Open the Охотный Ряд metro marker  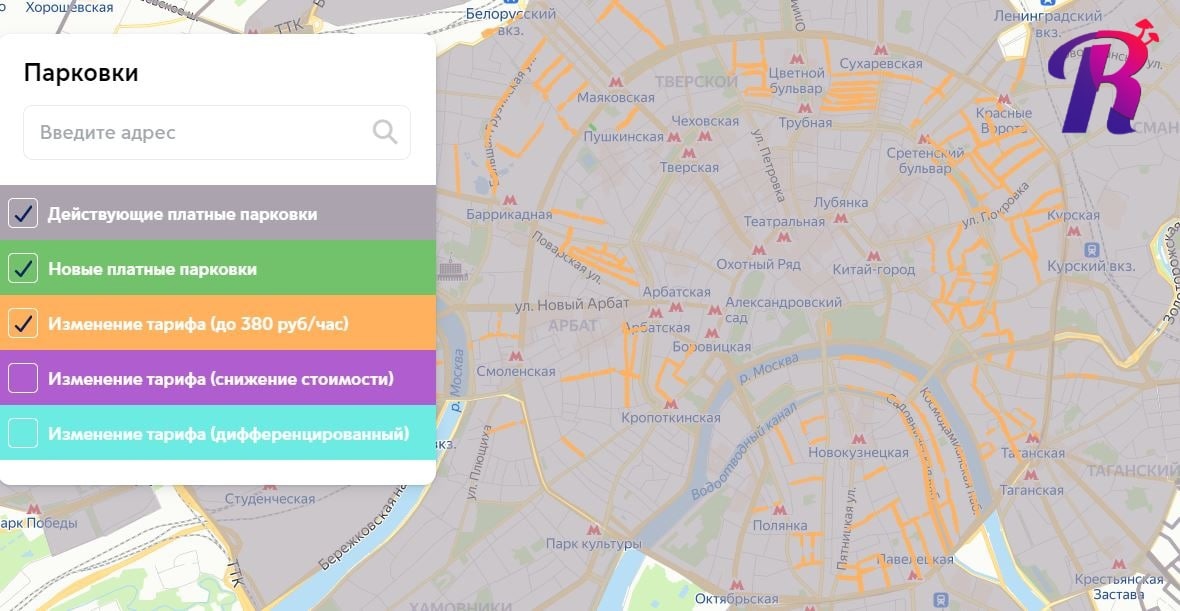click(x=759, y=250)
